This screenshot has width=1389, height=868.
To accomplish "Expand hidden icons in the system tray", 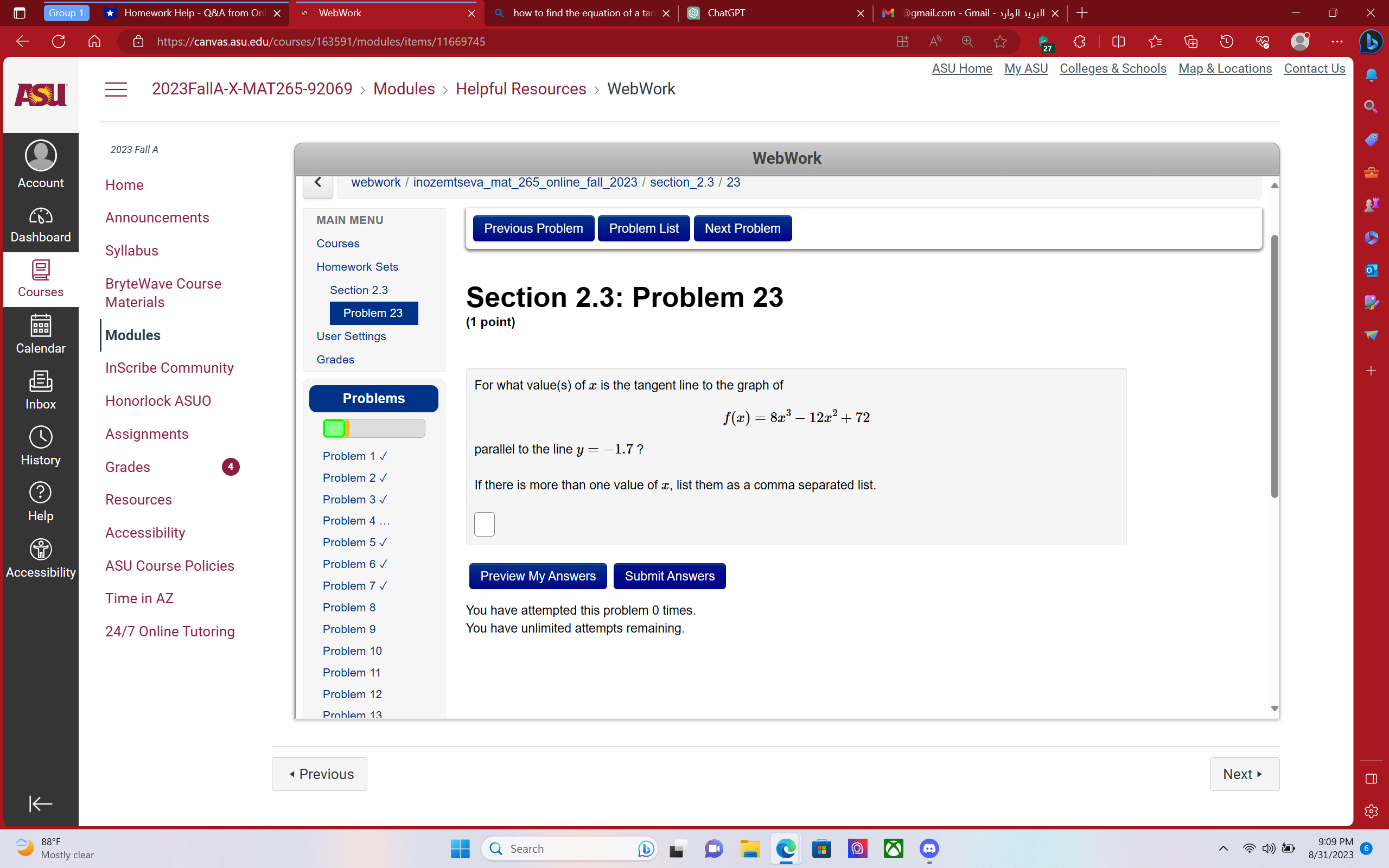I will point(1223,848).
